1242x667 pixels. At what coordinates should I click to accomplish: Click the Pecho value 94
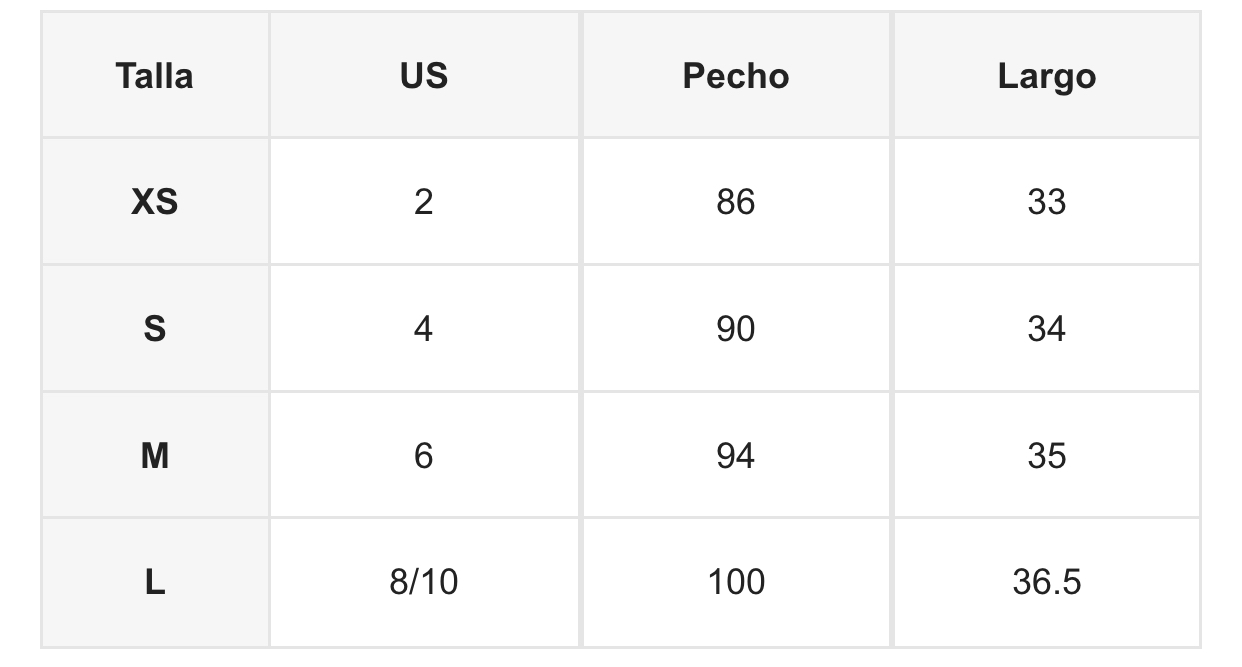point(736,456)
